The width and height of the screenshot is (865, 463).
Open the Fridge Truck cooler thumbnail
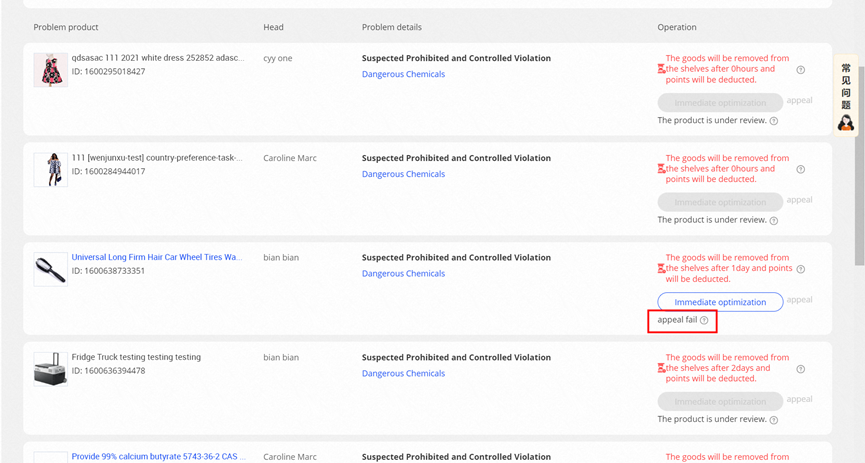coord(50,369)
